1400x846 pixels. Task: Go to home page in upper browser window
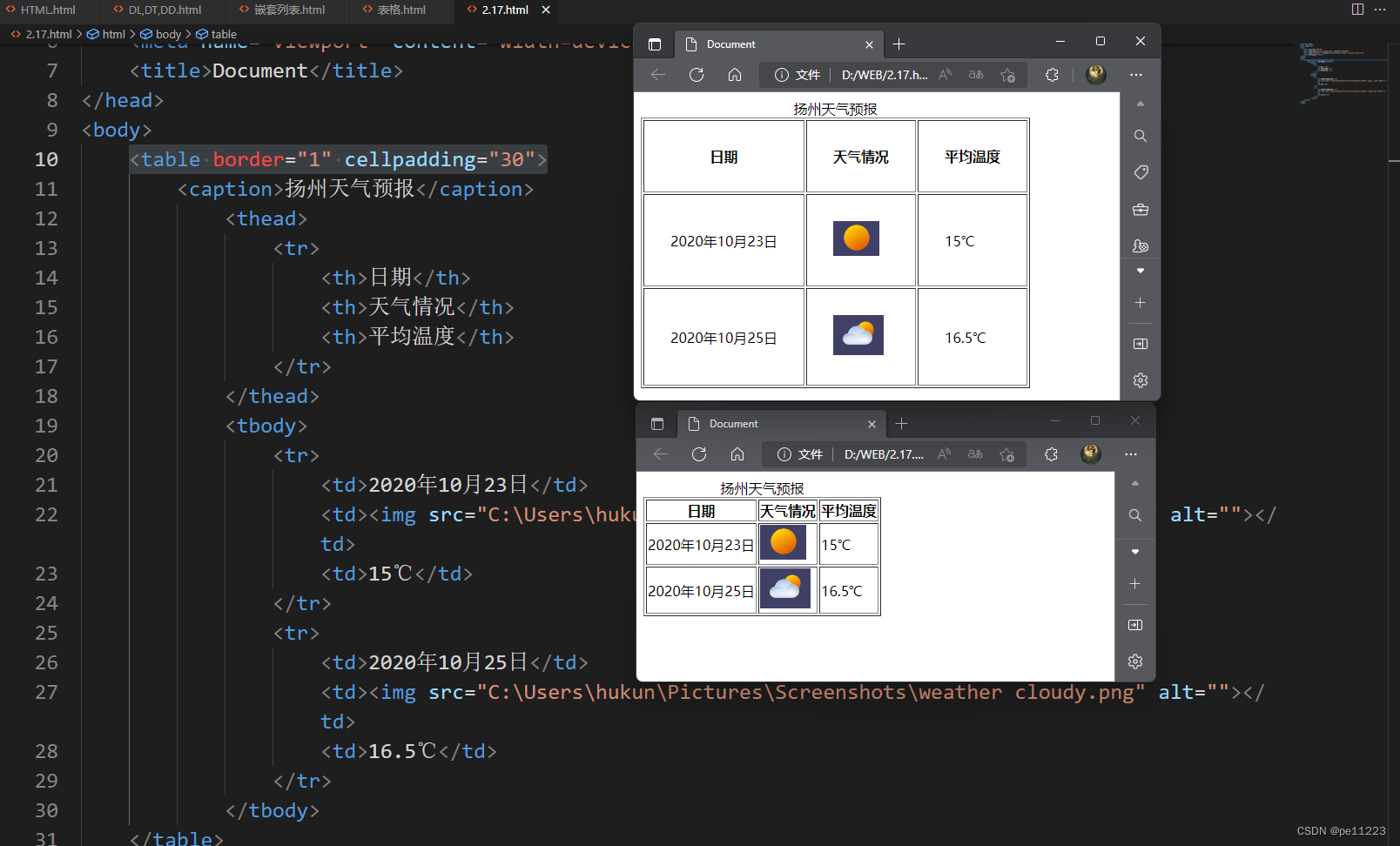click(x=735, y=75)
